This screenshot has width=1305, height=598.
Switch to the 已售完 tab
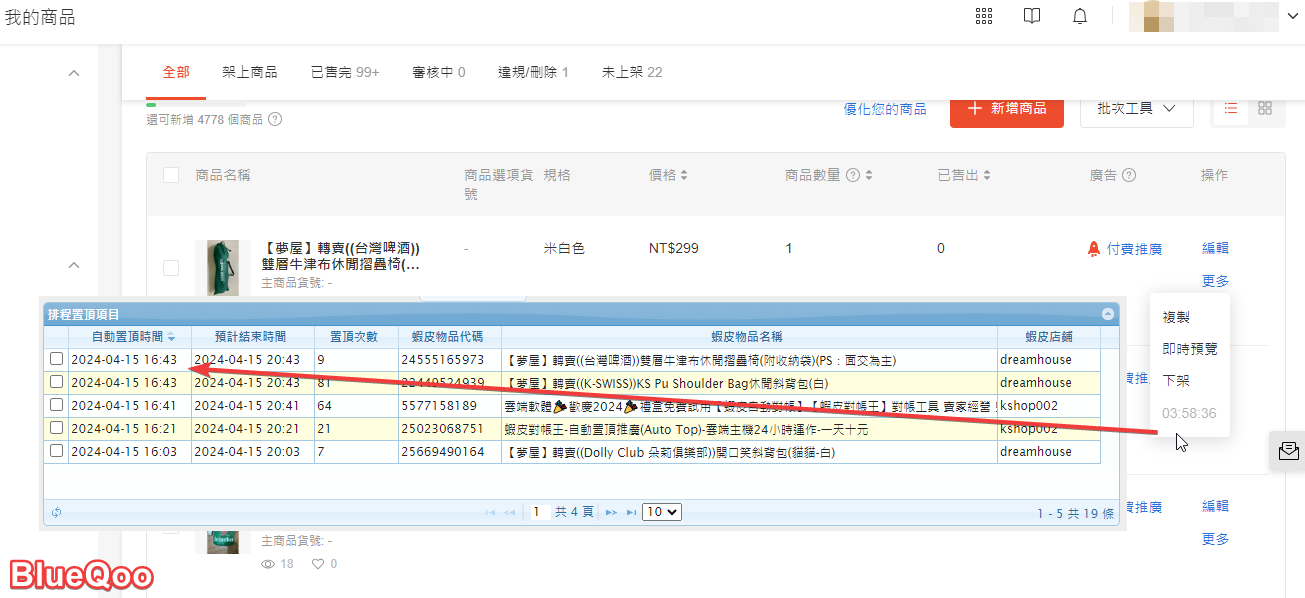[344, 72]
